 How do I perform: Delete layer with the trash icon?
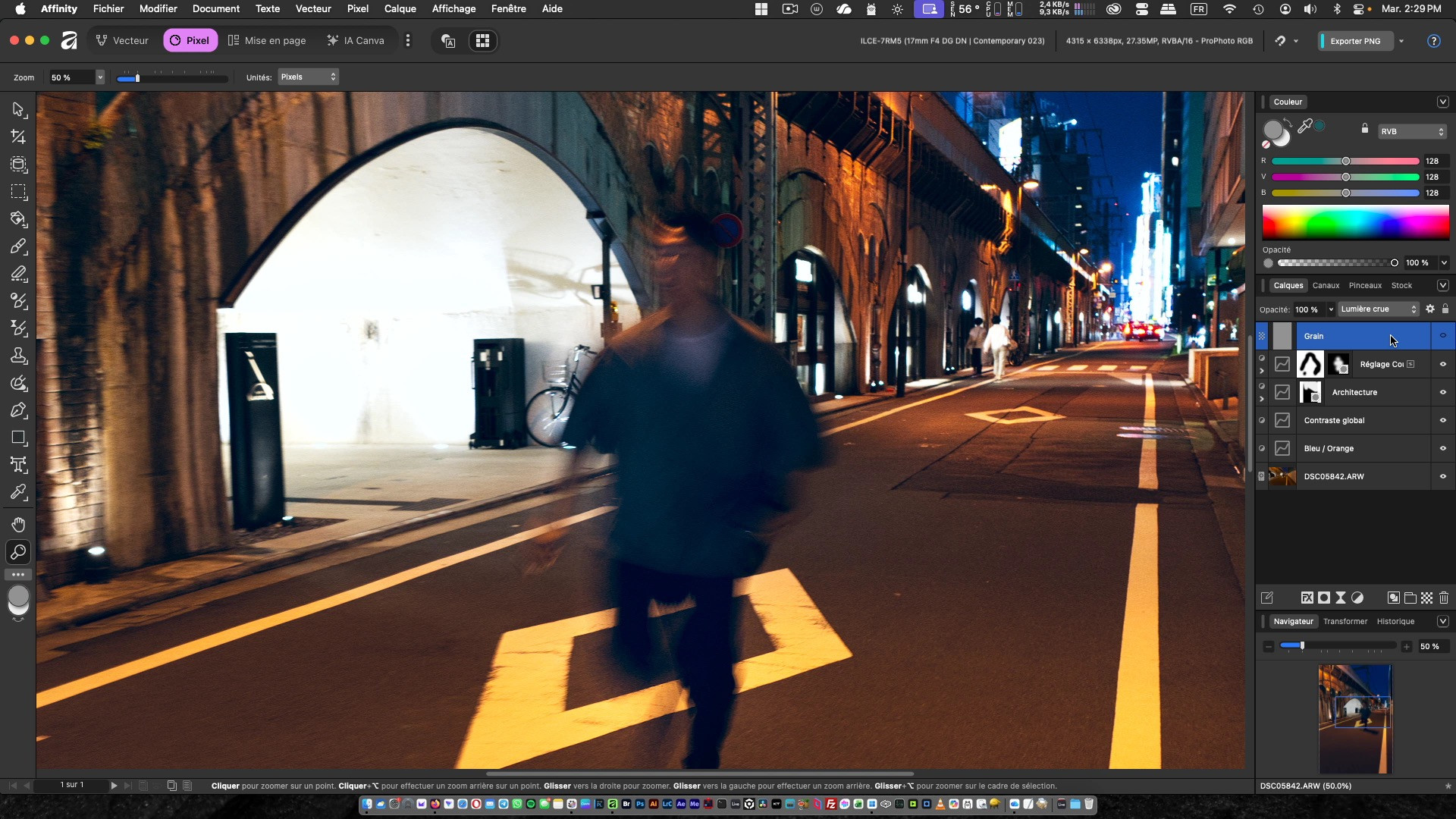[x=1444, y=598]
